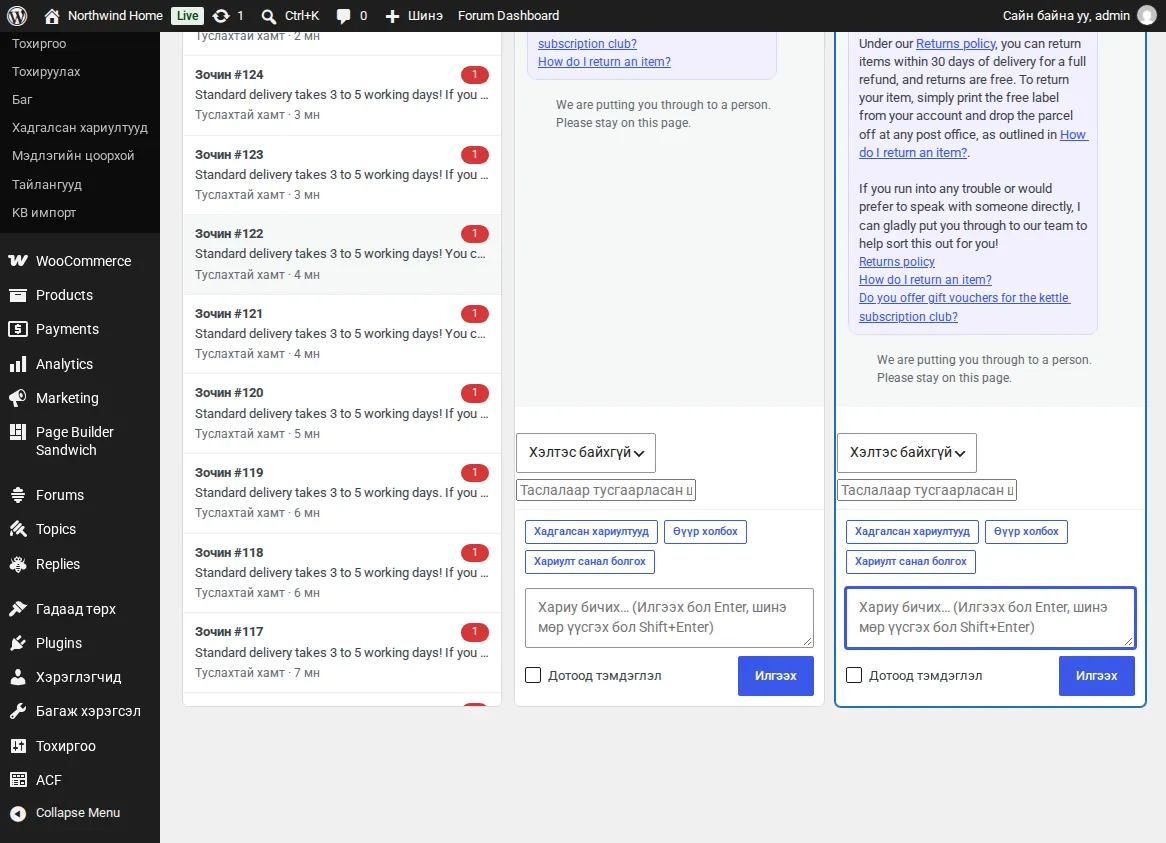Tick Дотоод тэмдэглэл checkbox in the left chat panel
Viewport: 1166px width, 843px height.
click(x=533, y=675)
